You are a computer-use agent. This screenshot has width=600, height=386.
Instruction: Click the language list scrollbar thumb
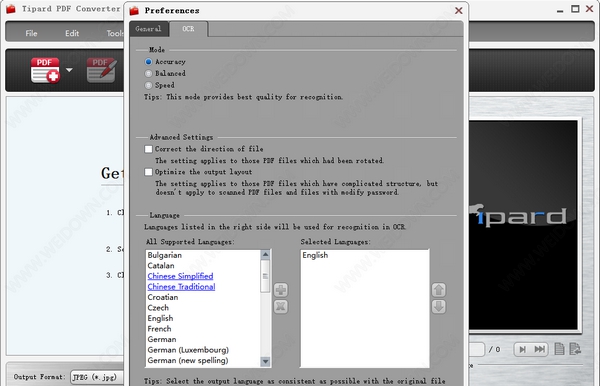pyautogui.click(x=265, y=276)
